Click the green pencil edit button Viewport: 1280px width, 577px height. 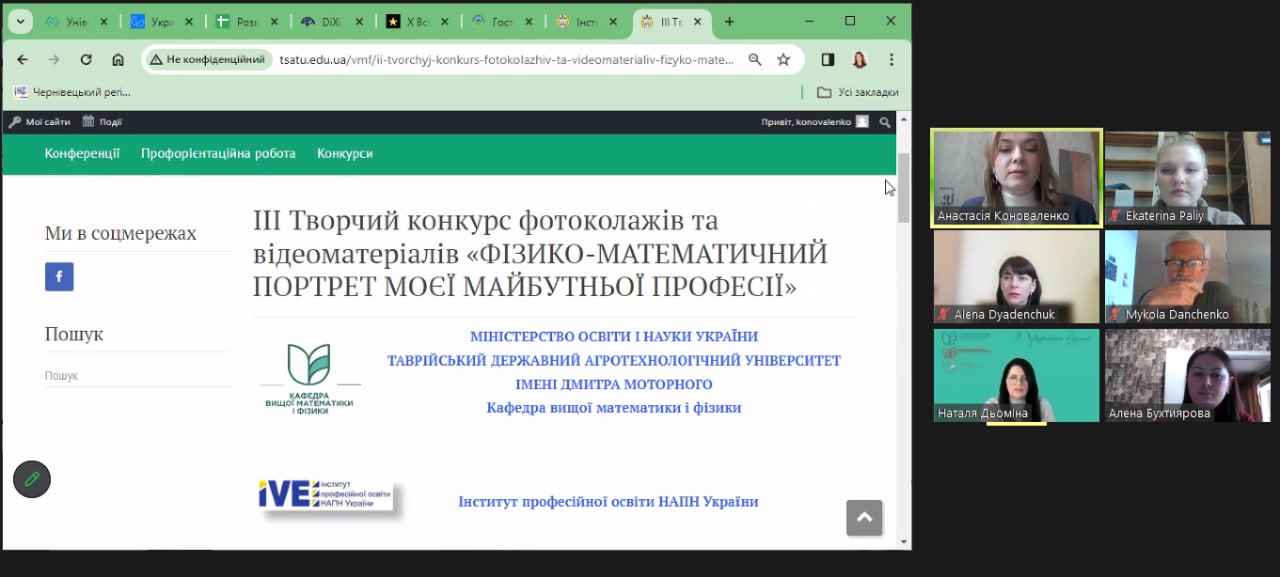(x=32, y=479)
